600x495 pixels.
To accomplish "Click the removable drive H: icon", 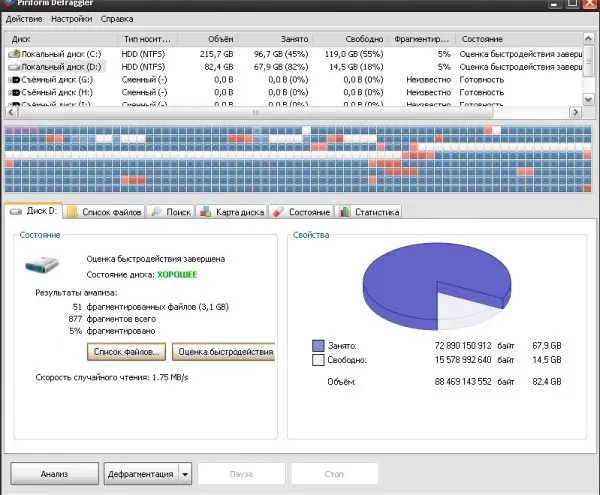I will tap(15, 93).
